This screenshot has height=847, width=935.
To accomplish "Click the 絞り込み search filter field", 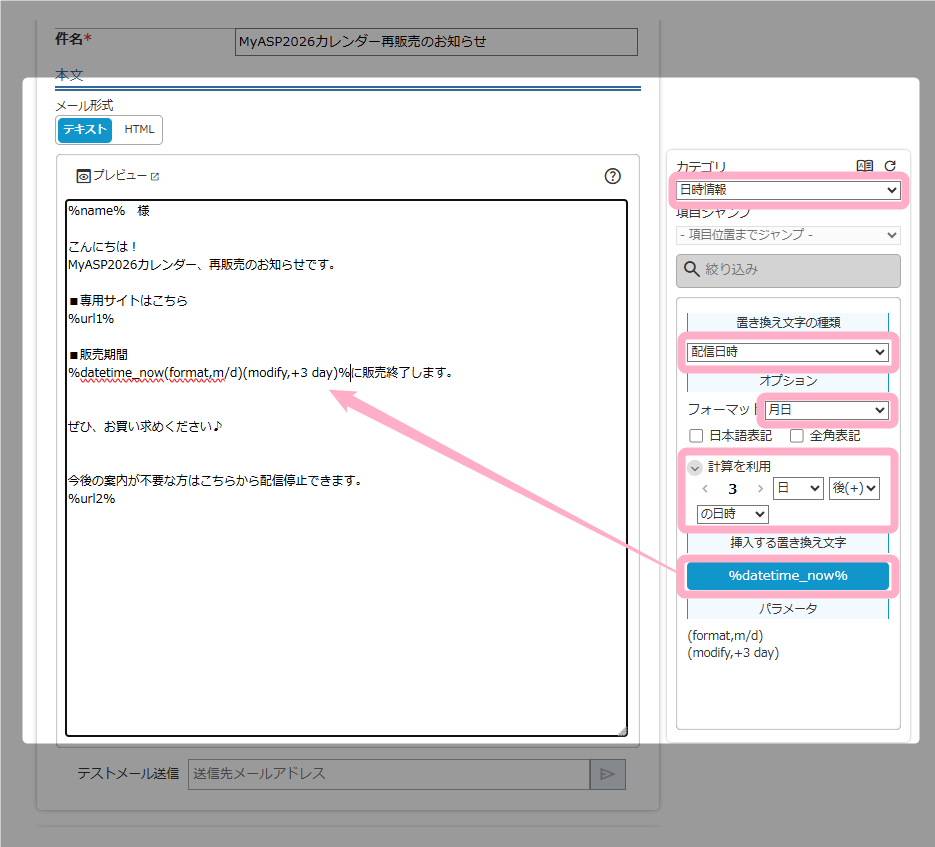I will pos(788,270).
